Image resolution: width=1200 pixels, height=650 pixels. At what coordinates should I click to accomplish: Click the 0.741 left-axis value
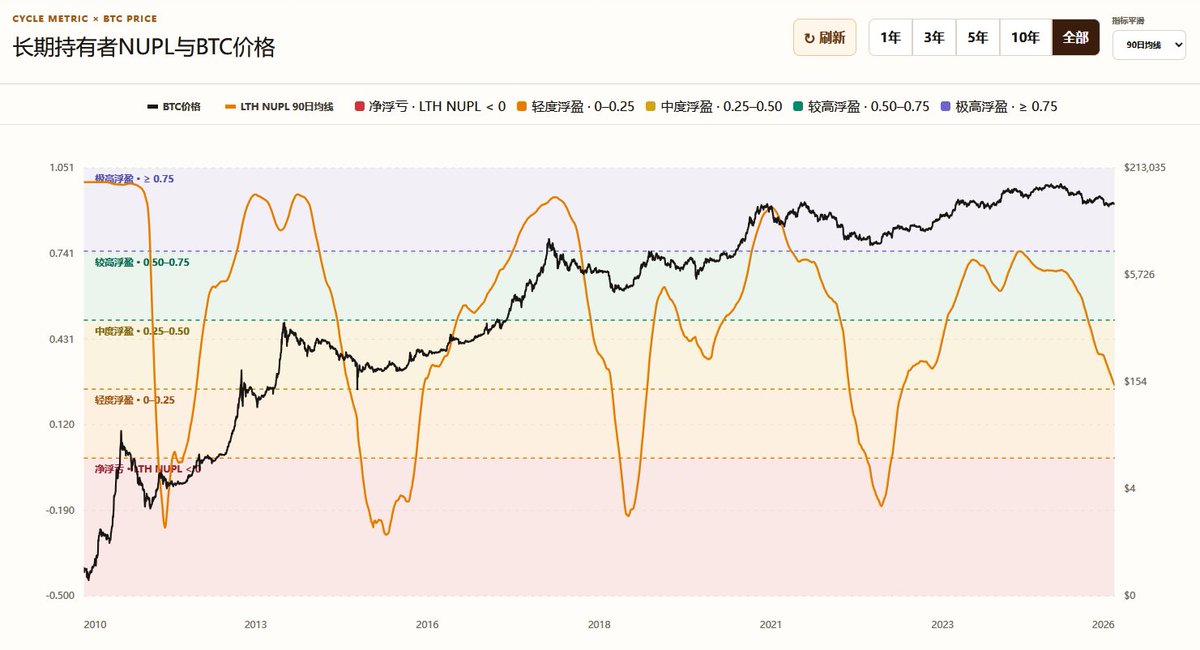pyautogui.click(x=61, y=253)
